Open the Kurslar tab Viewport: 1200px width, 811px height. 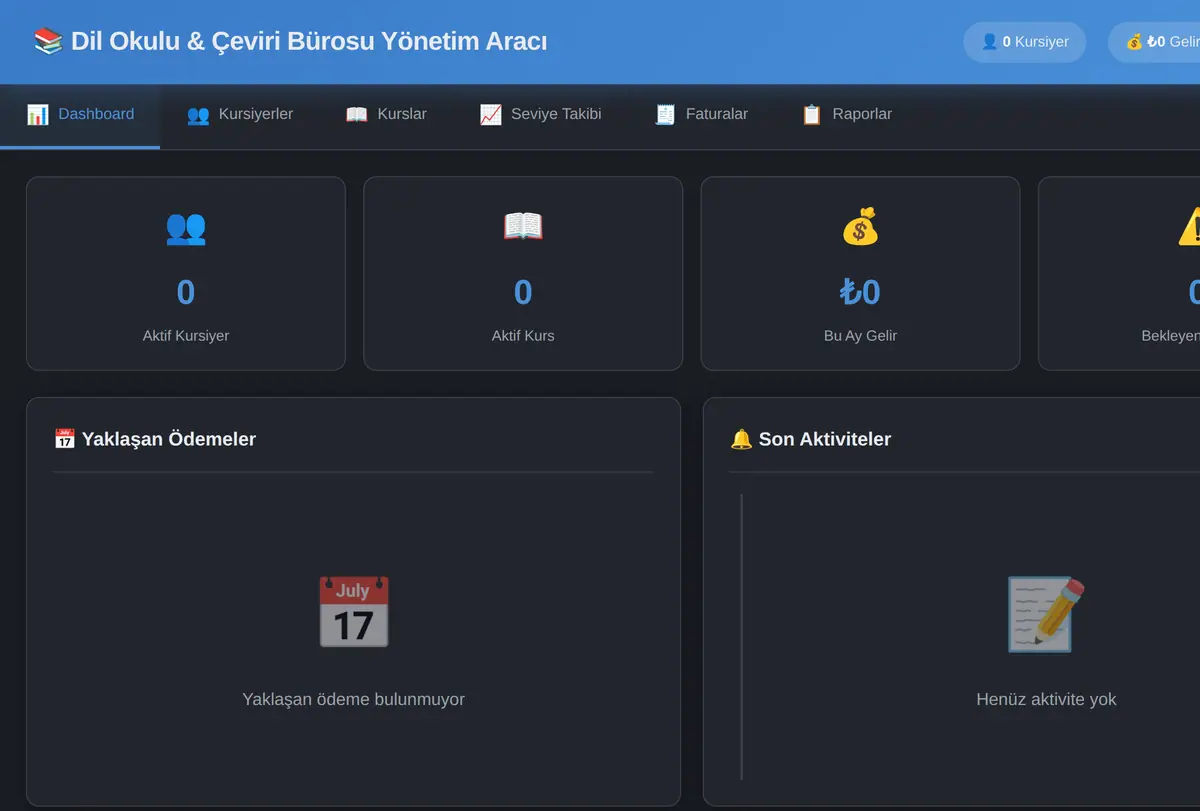[386, 115]
